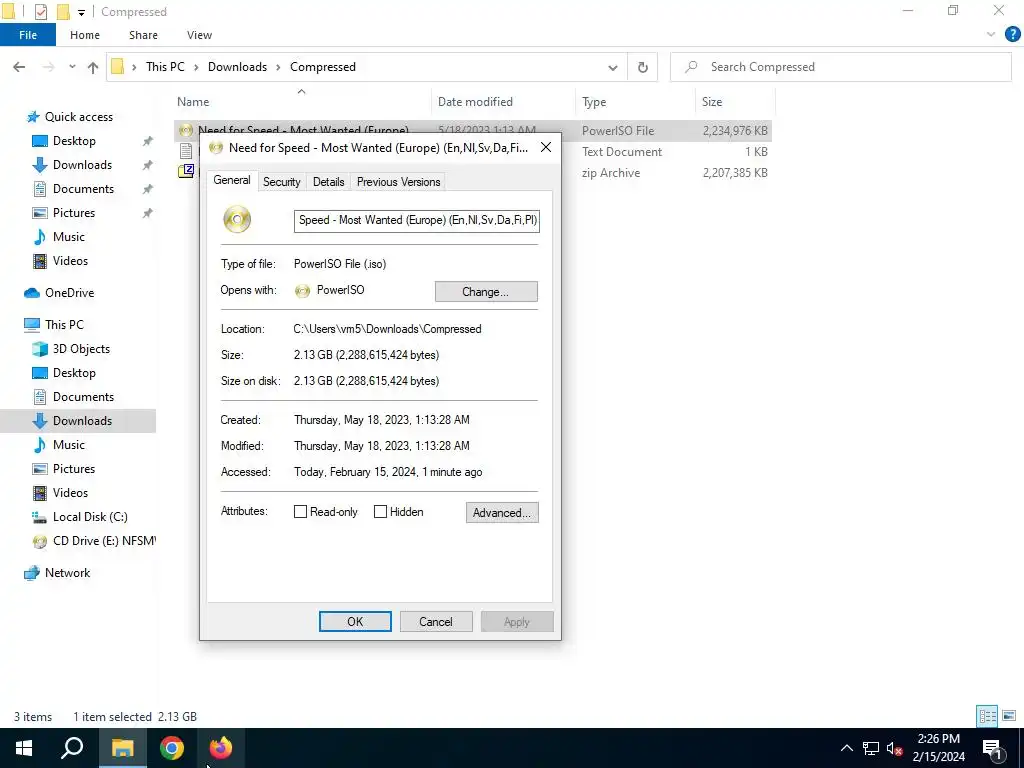Select This PC in navigation pane
1024x768 pixels.
pyautogui.click(x=64, y=325)
